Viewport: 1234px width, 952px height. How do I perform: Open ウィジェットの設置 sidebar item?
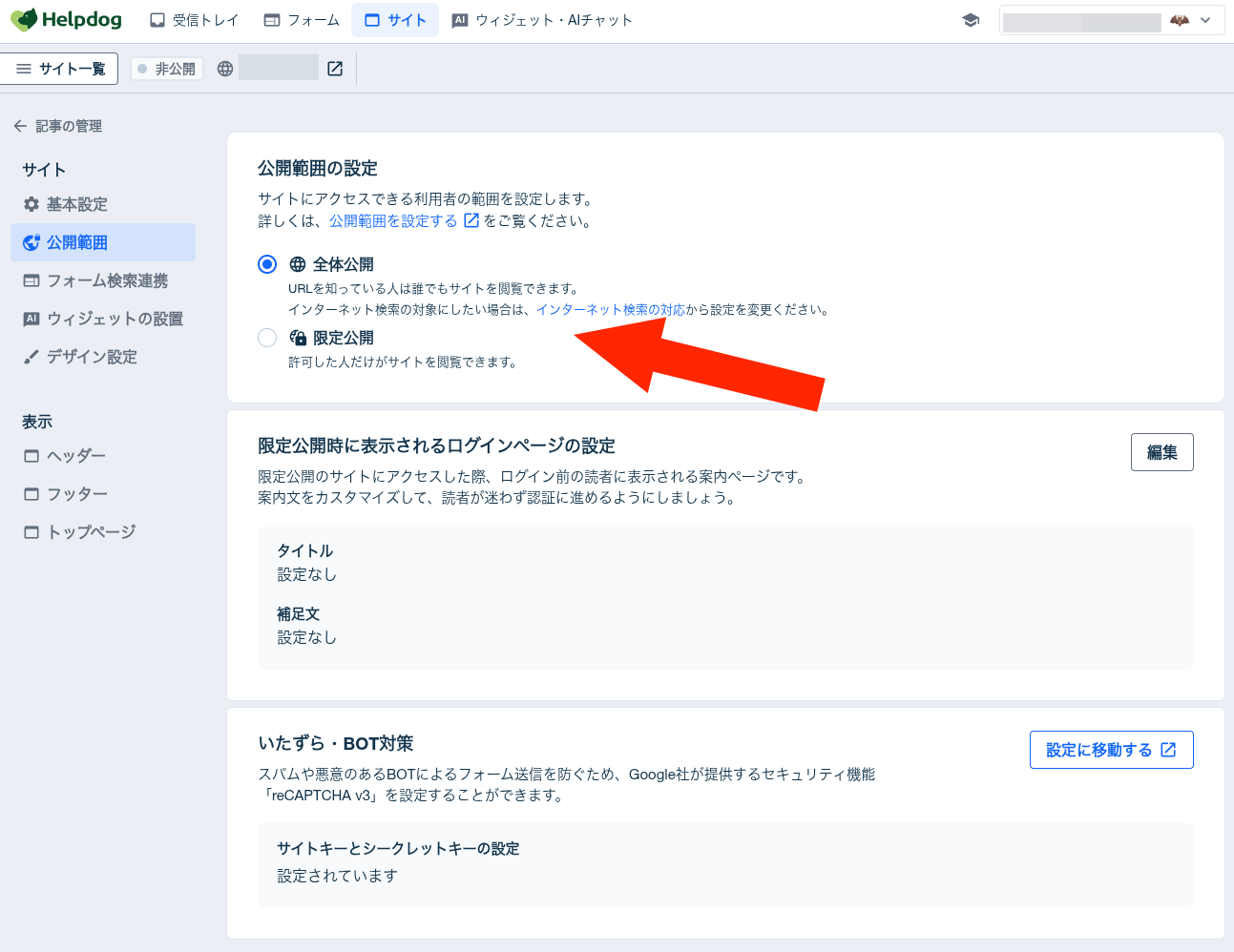click(x=103, y=319)
